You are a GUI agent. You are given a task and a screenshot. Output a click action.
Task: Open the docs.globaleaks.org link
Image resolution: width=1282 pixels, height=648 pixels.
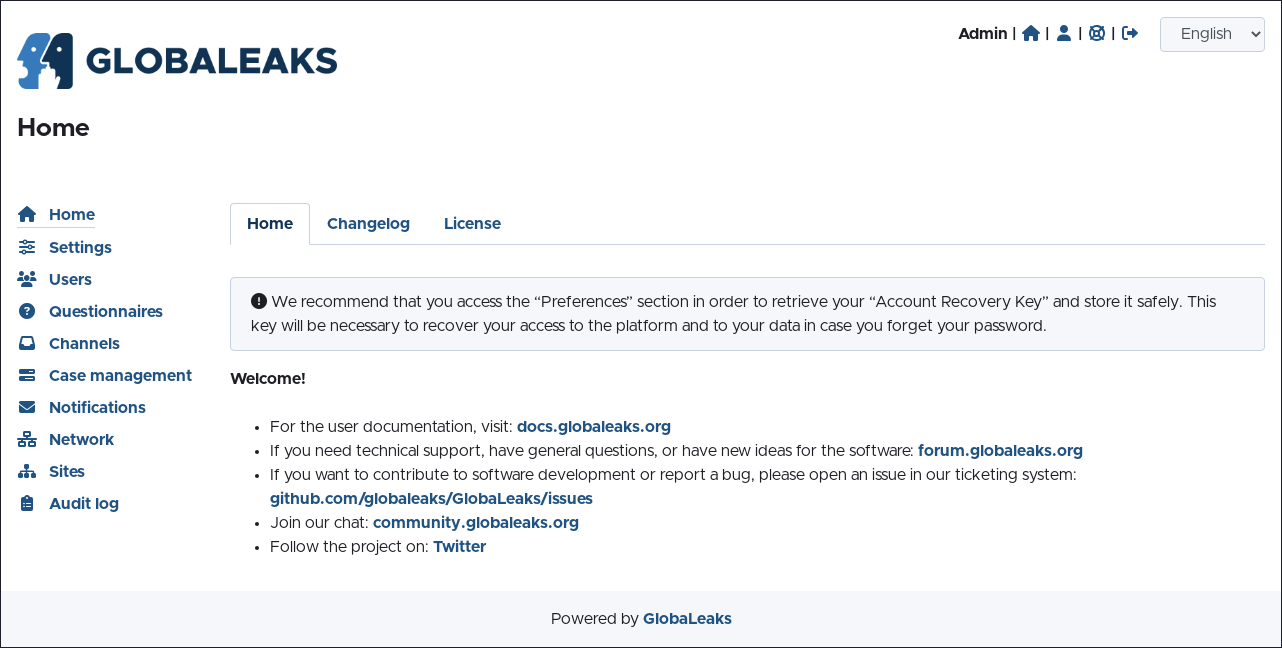pyautogui.click(x=593, y=426)
